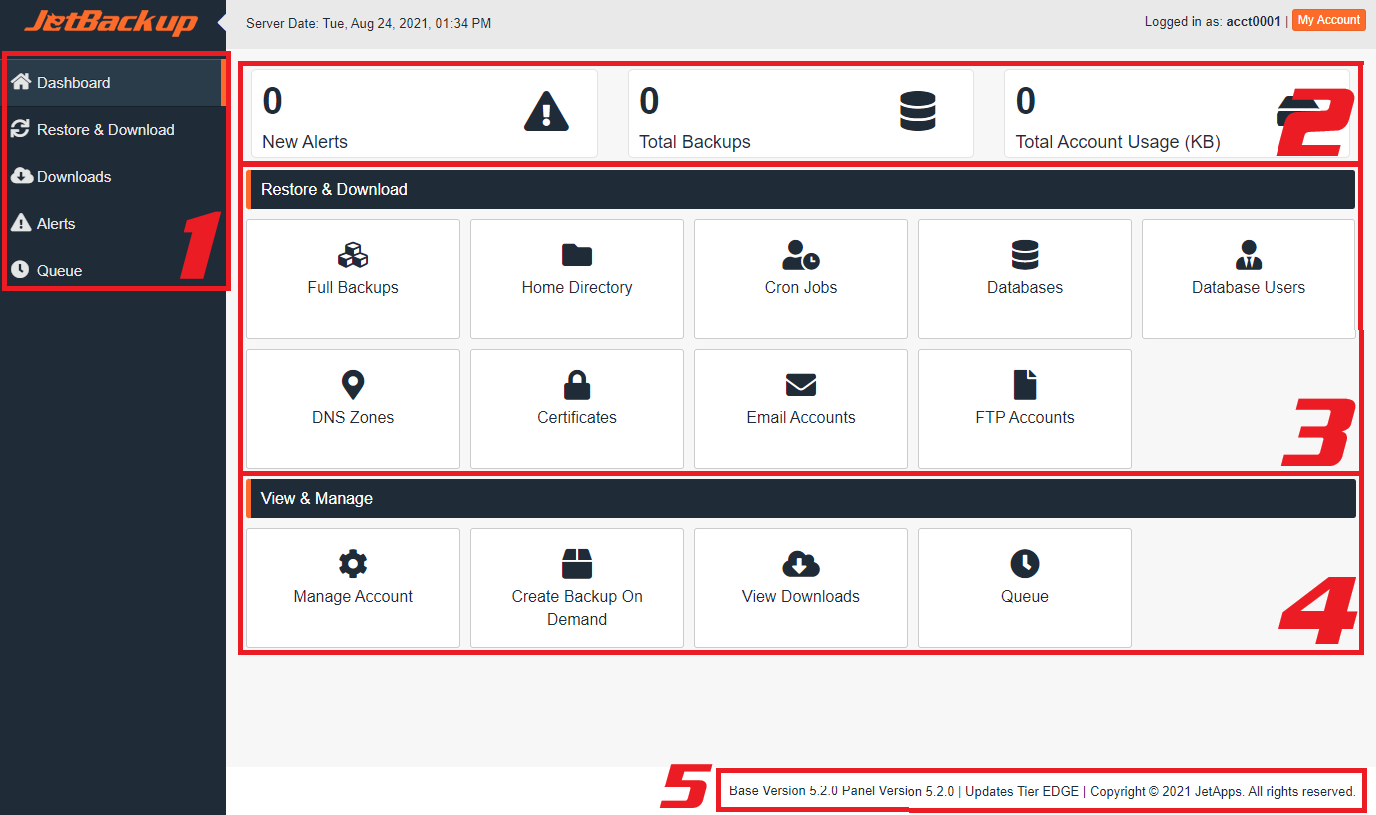Open Email Accounts via envelope icon
The width and height of the screenshot is (1376, 815).
(800, 385)
